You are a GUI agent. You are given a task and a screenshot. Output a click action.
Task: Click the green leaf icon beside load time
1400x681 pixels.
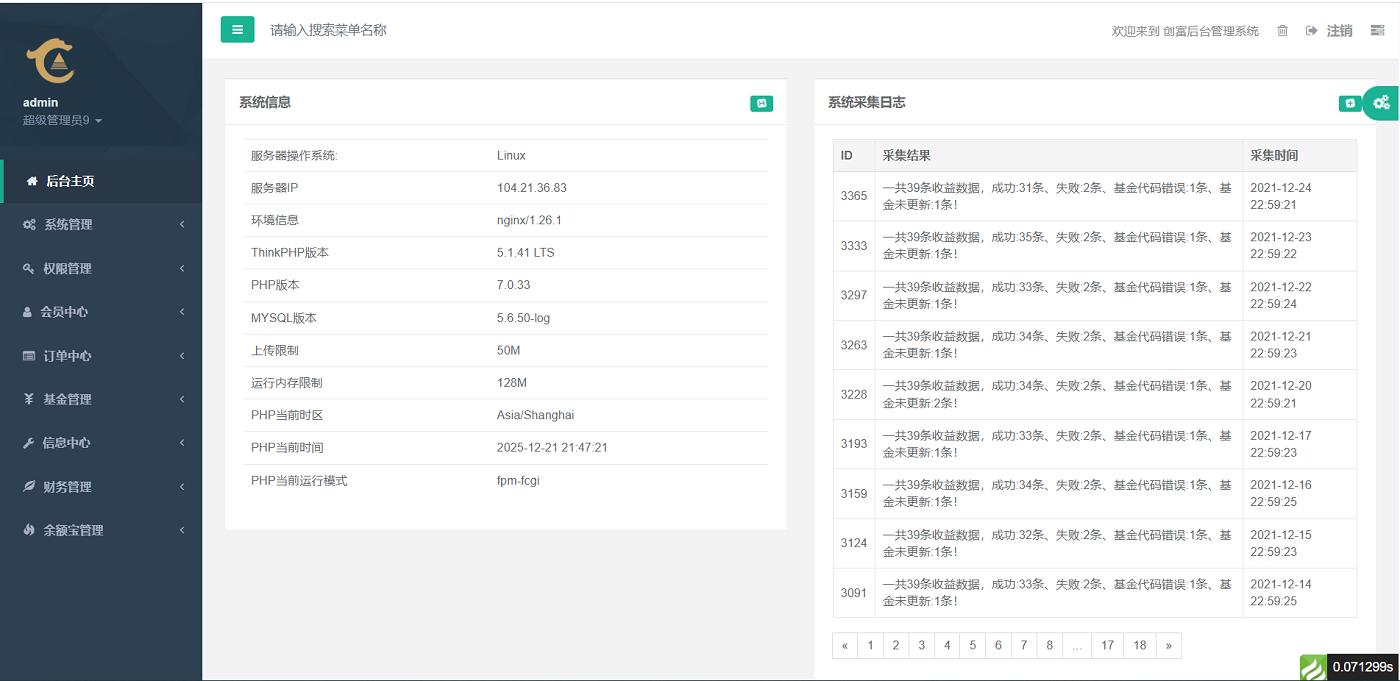click(1312, 667)
